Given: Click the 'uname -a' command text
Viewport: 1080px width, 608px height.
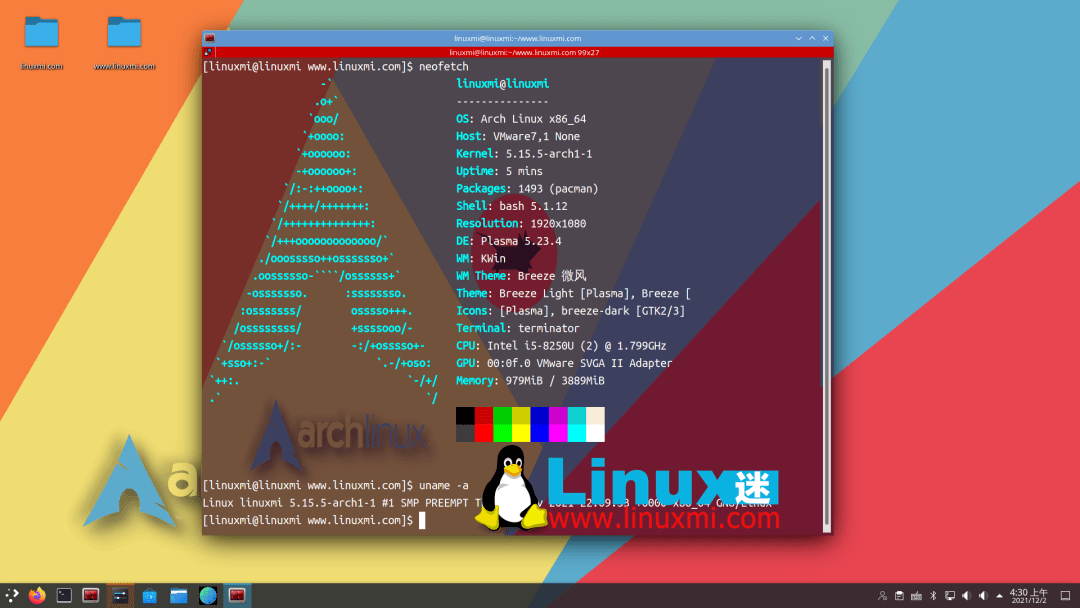Looking at the screenshot, I should click(444, 485).
